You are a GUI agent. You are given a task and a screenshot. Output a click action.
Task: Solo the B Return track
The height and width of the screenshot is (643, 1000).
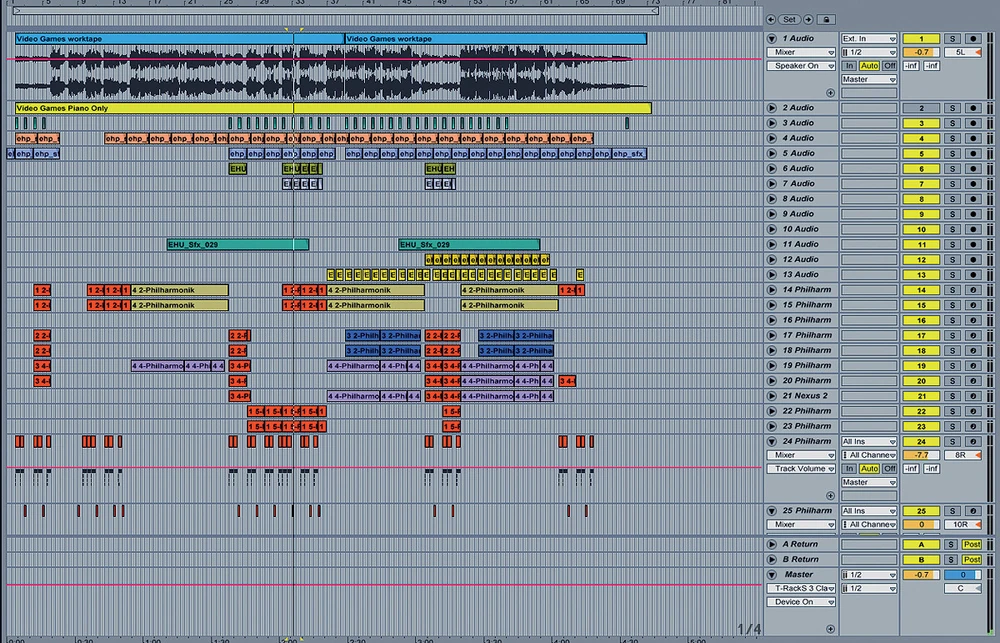(x=951, y=559)
